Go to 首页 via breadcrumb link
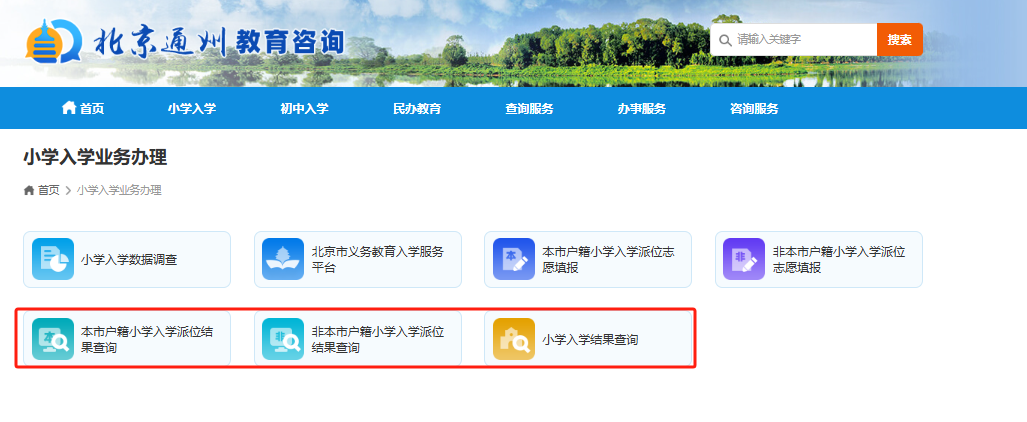The width and height of the screenshot is (1027, 422). [x=48, y=191]
